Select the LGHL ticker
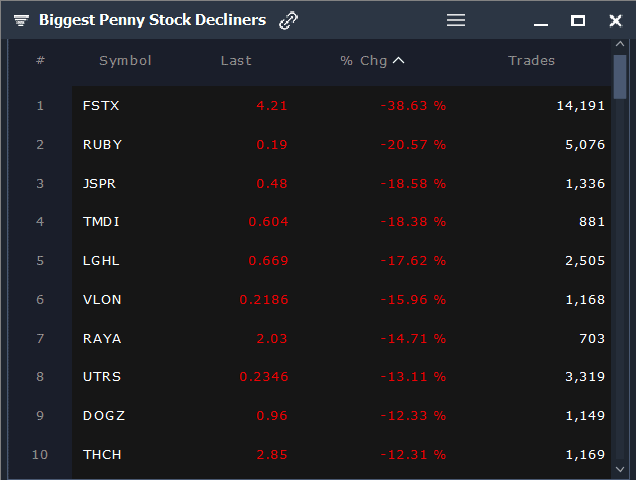This screenshot has width=636, height=480. (102, 261)
